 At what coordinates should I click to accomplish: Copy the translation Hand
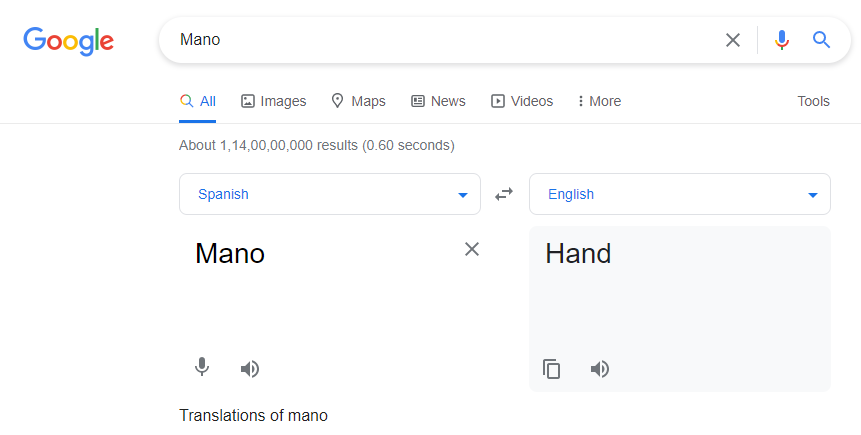tap(552, 369)
